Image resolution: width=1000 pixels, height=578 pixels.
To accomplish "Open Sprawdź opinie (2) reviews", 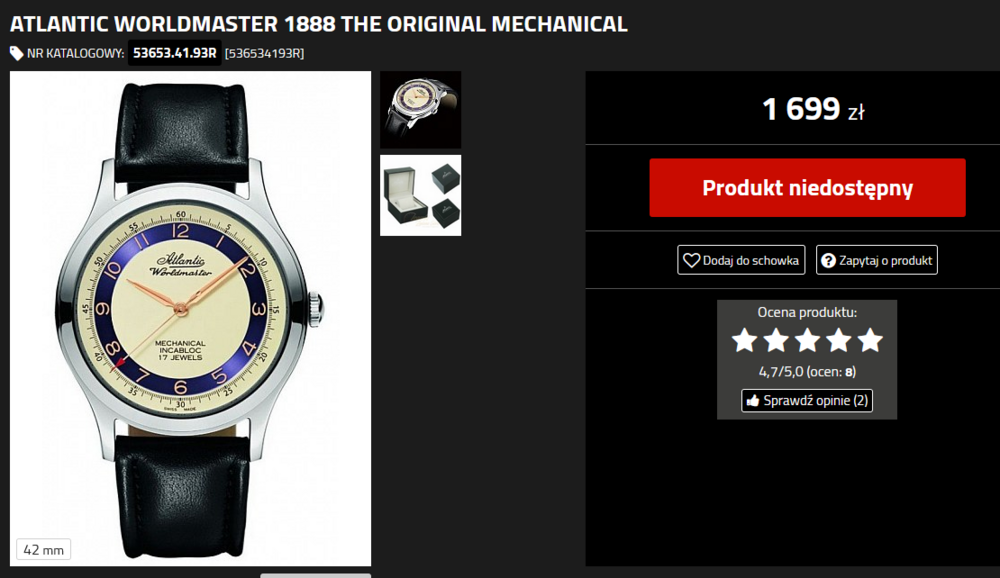I will [807, 401].
